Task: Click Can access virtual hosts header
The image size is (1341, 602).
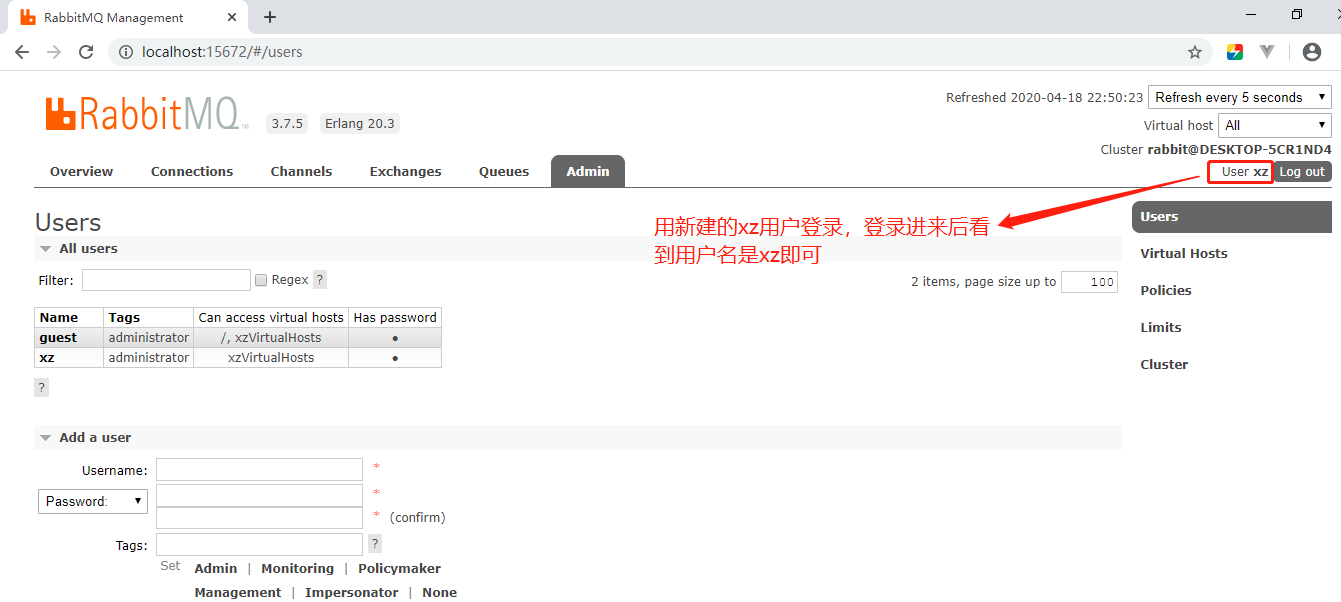Action: (271, 317)
